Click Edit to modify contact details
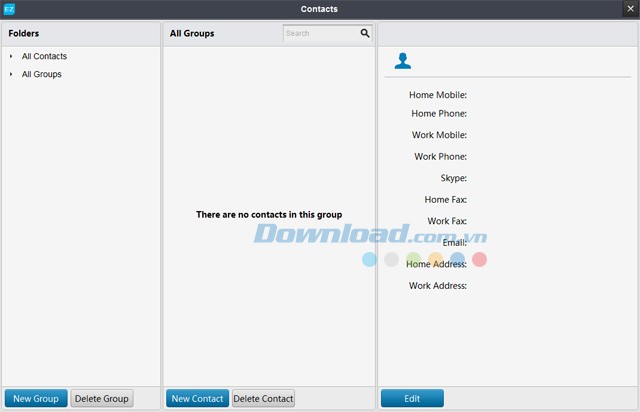640x412 pixels. click(x=412, y=399)
